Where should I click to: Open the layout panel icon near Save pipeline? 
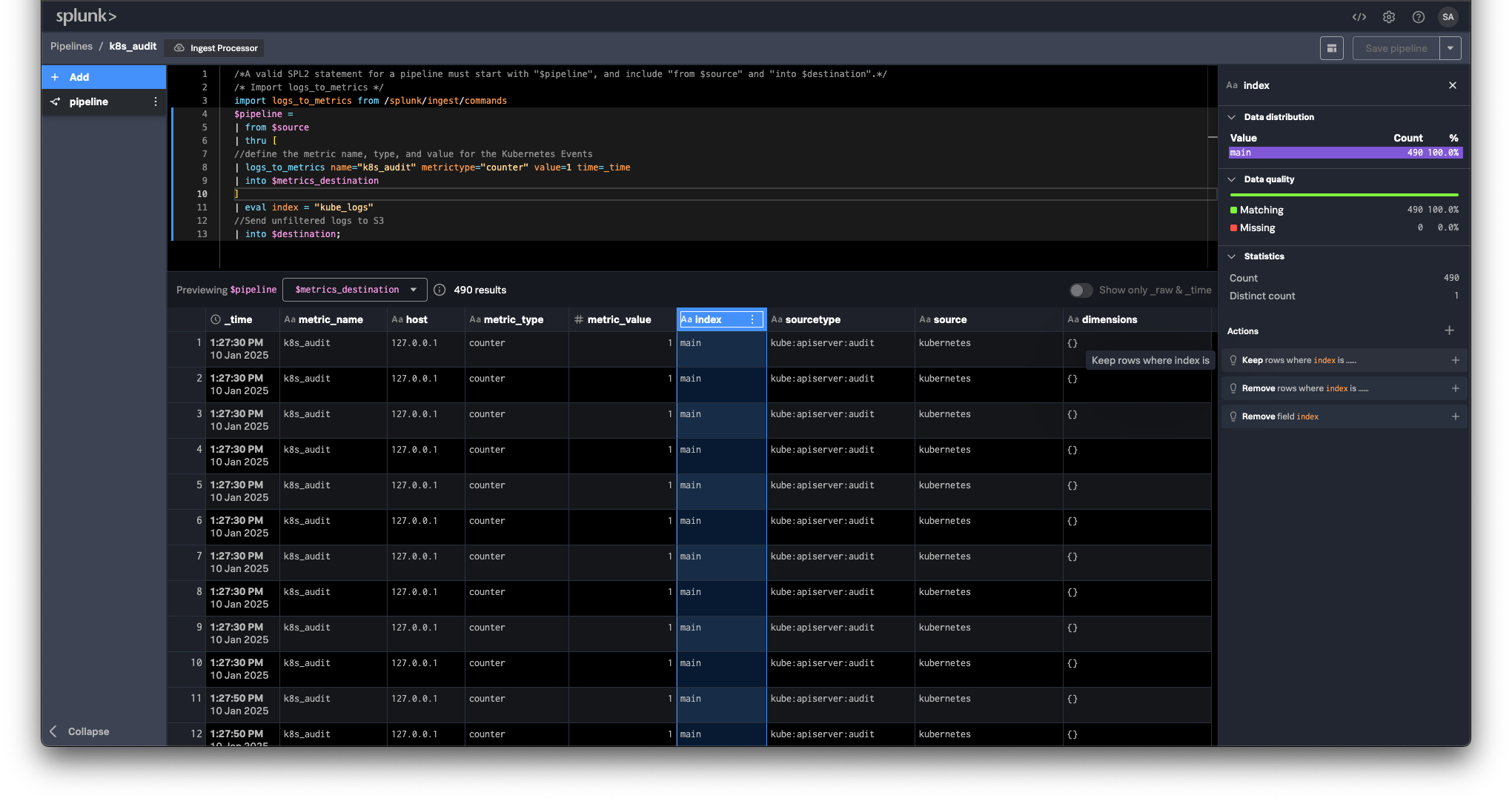tap(1332, 47)
